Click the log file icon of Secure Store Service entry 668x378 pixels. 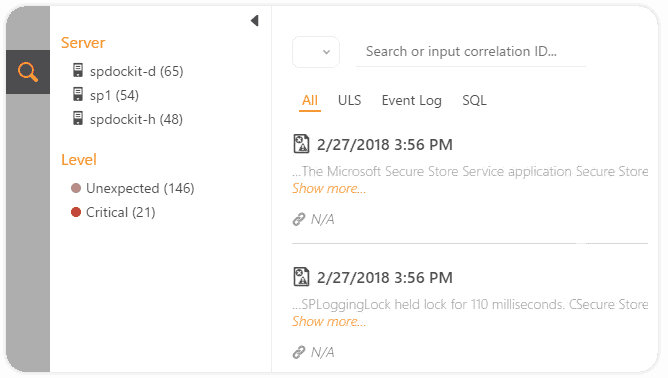301,144
